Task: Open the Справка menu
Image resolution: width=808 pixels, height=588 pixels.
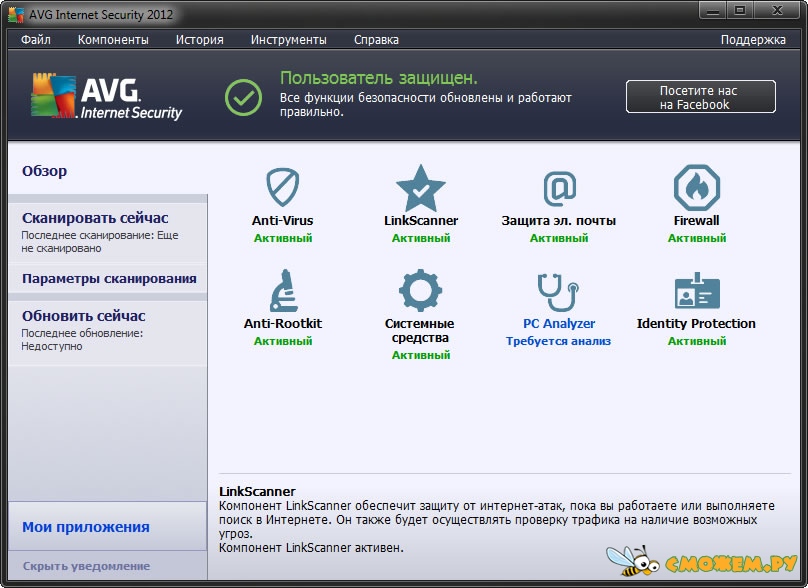Action: (376, 40)
